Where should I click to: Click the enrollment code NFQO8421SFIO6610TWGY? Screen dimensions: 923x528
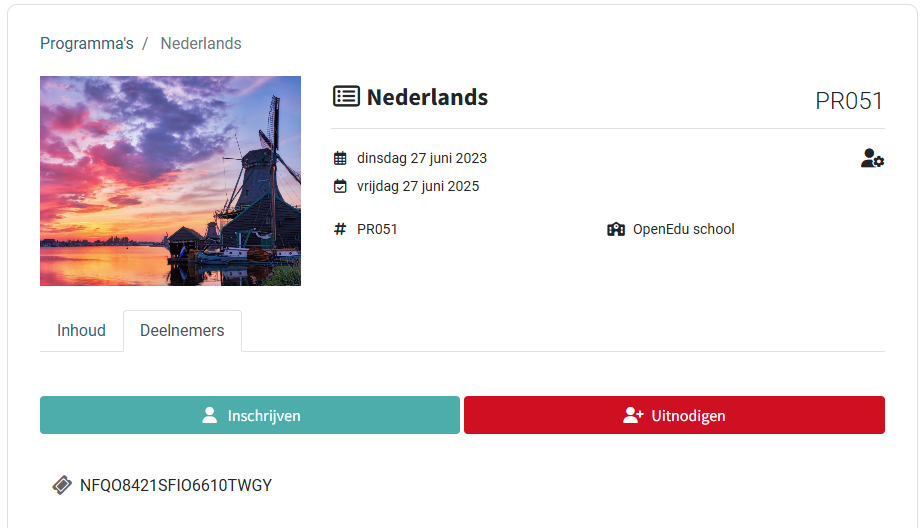coord(176,485)
